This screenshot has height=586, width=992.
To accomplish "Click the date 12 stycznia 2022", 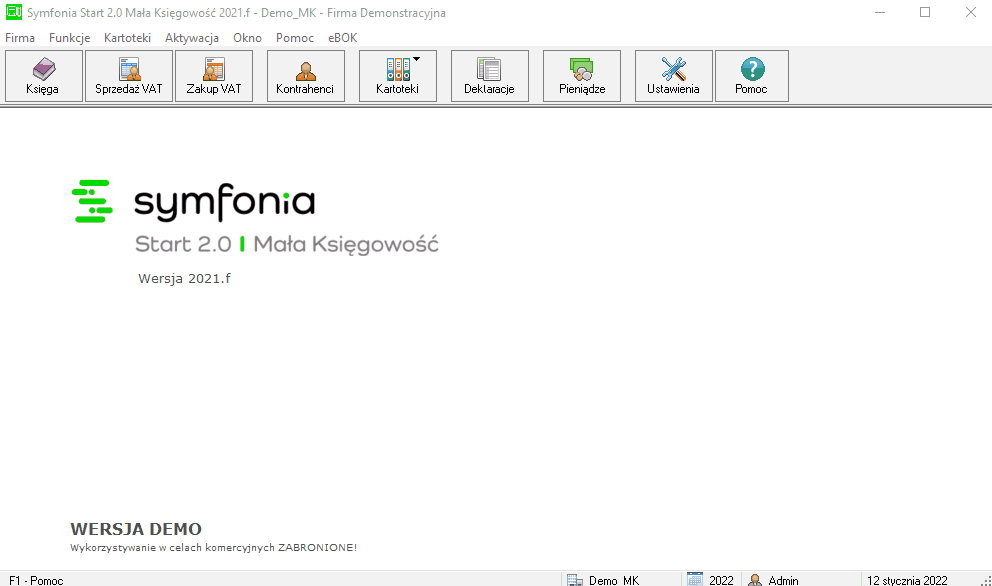I will (907, 580).
